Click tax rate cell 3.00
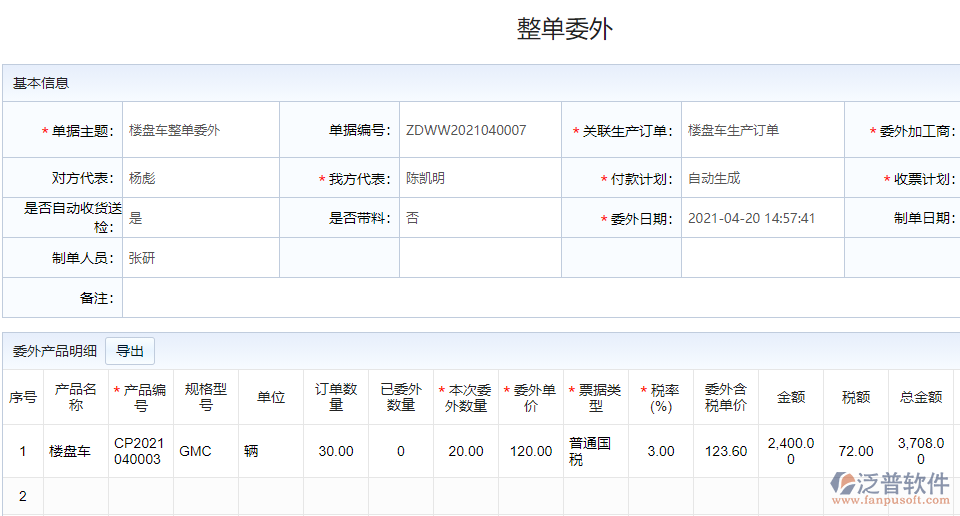 [x=661, y=451]
